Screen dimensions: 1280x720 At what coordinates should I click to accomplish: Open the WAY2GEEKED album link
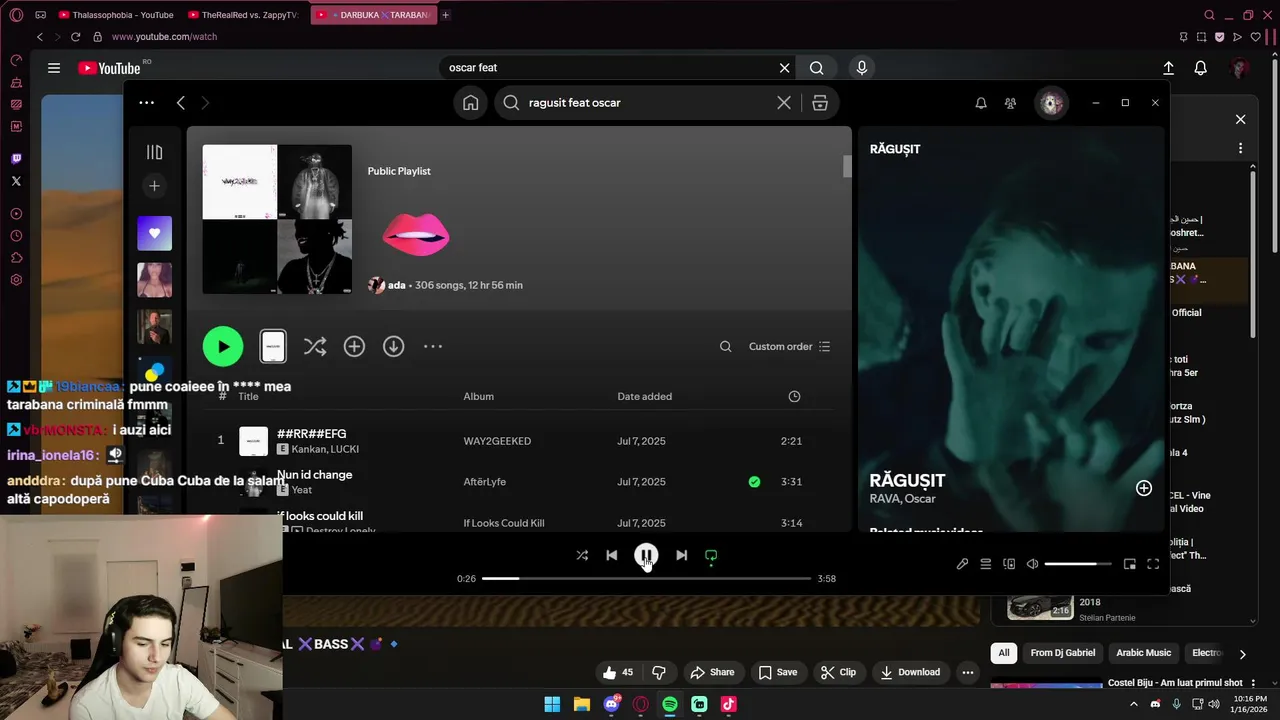pos(497,441)
